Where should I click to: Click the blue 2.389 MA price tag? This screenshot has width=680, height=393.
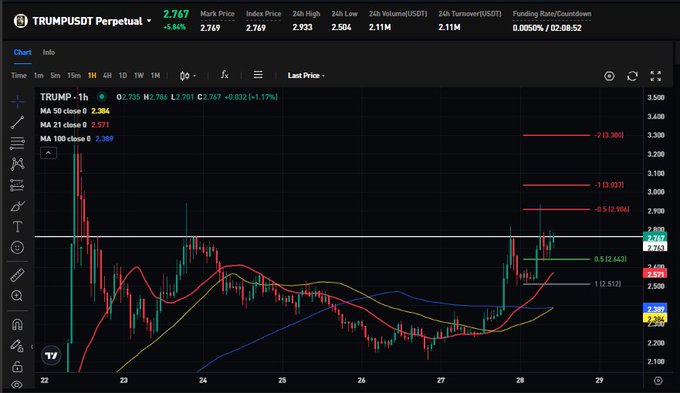pos(655,309)
